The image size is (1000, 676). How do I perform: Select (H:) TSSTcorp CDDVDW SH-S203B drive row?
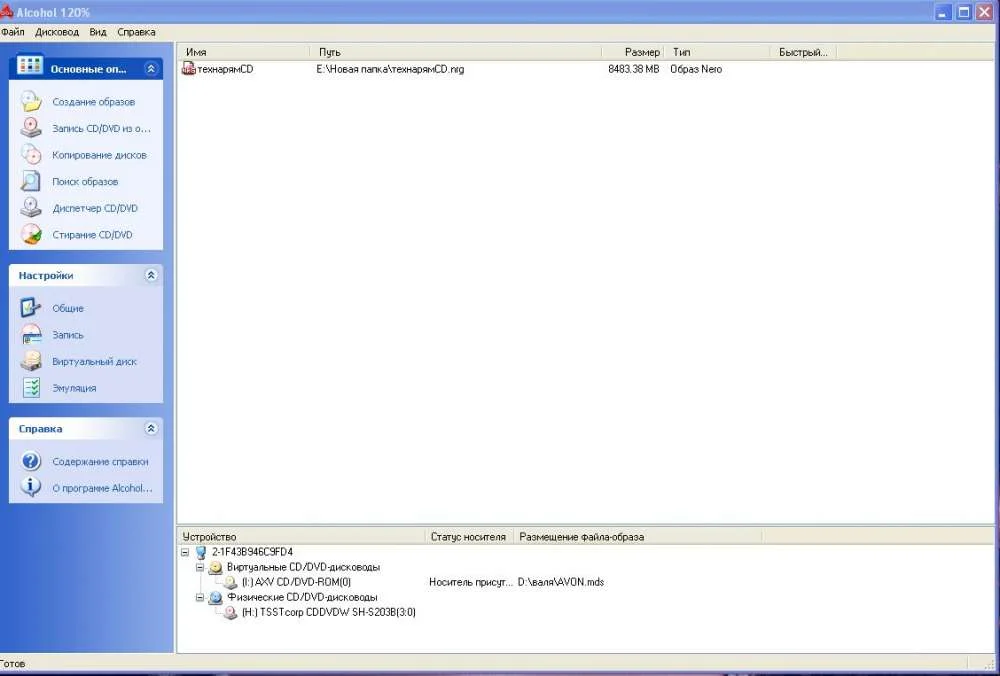pyautogui.click(x=329, y=613)
